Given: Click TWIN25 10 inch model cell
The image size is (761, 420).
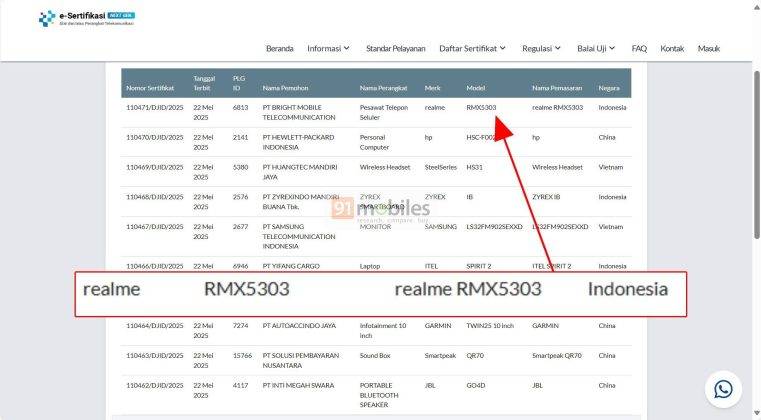Looking at the screenshot, I should pos(490,326).
